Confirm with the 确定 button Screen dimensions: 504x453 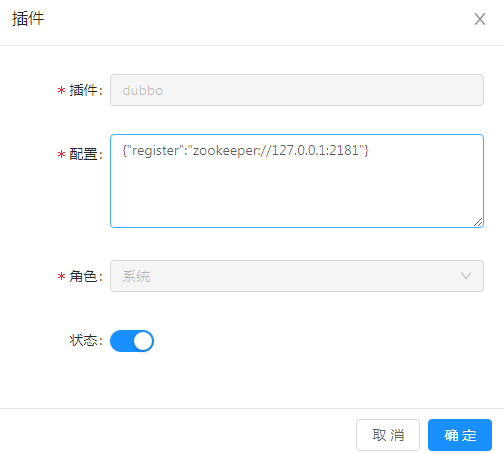(460, 435)
